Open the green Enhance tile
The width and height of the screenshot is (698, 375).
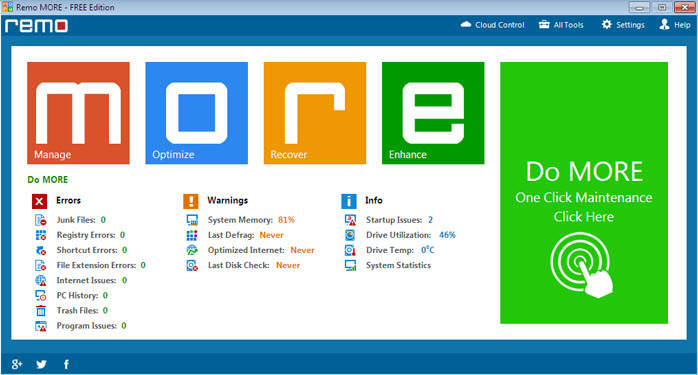[x=433, y=113]
